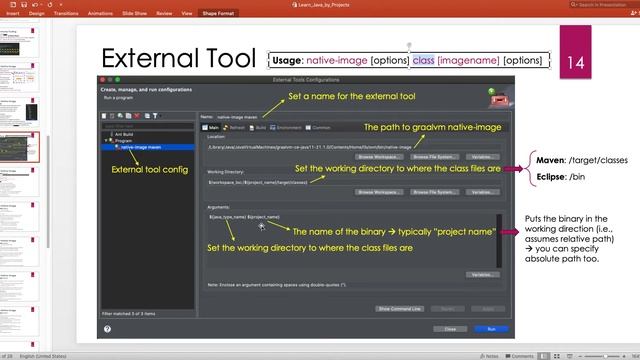Switch to the Transitions tab
This screenshot has height=360, width=640.
tap(66, 13)
